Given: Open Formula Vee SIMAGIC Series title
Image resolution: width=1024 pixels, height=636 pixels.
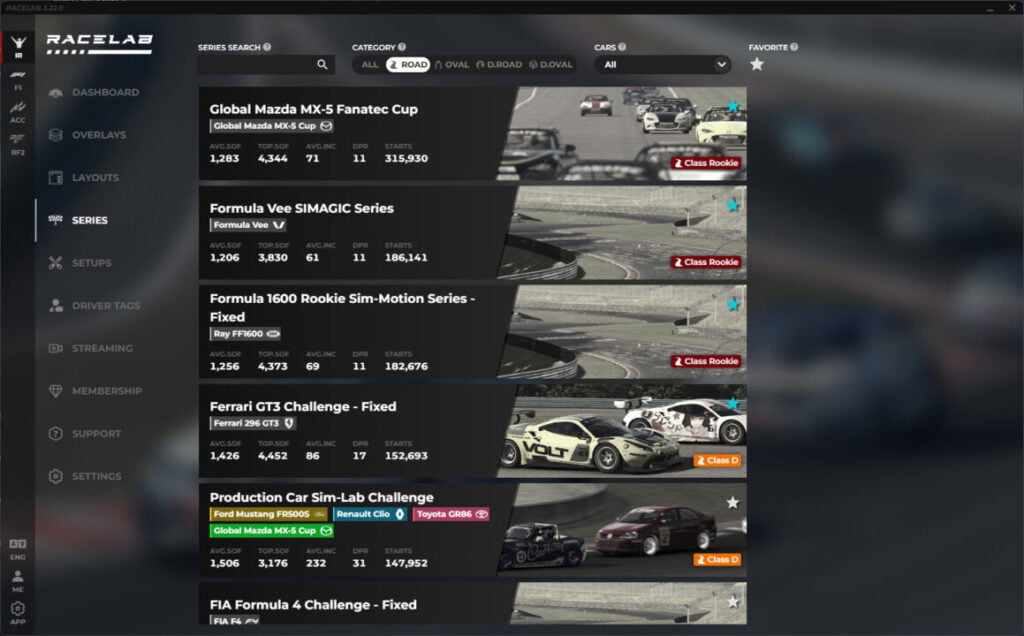Looking at the screenshot, I should (302, 208).
